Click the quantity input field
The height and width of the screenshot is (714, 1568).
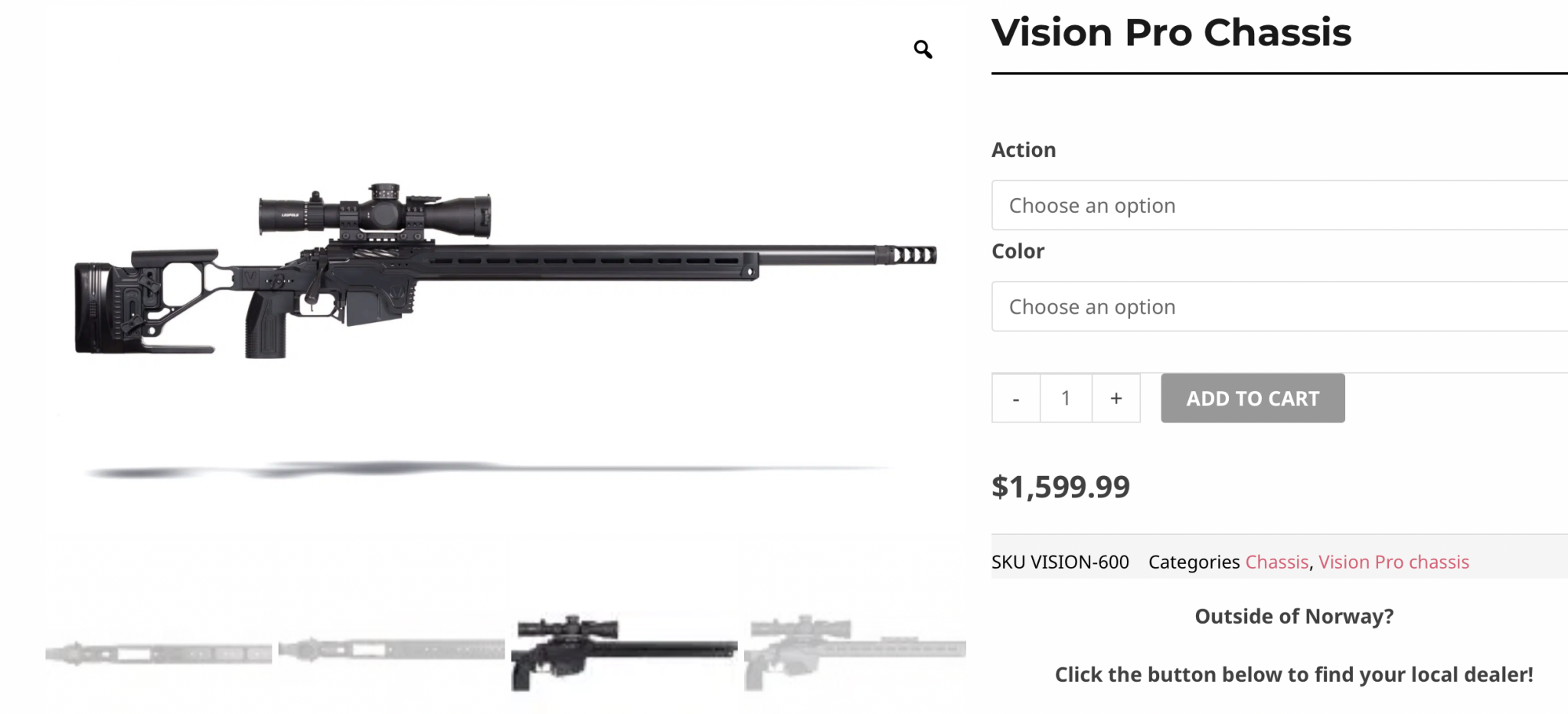(x=1066, y=399)
